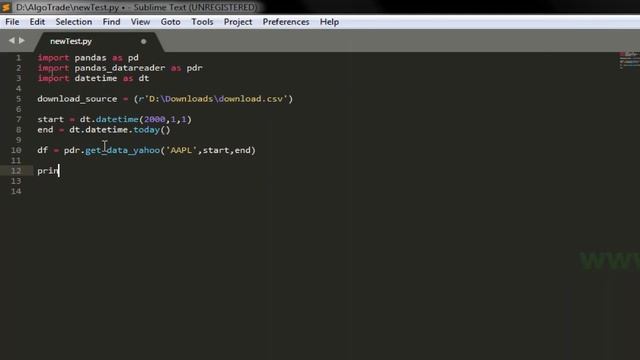Open the Find menu
Image resolution: width=640 pixels, height=360 pixels.
[111, 22]
